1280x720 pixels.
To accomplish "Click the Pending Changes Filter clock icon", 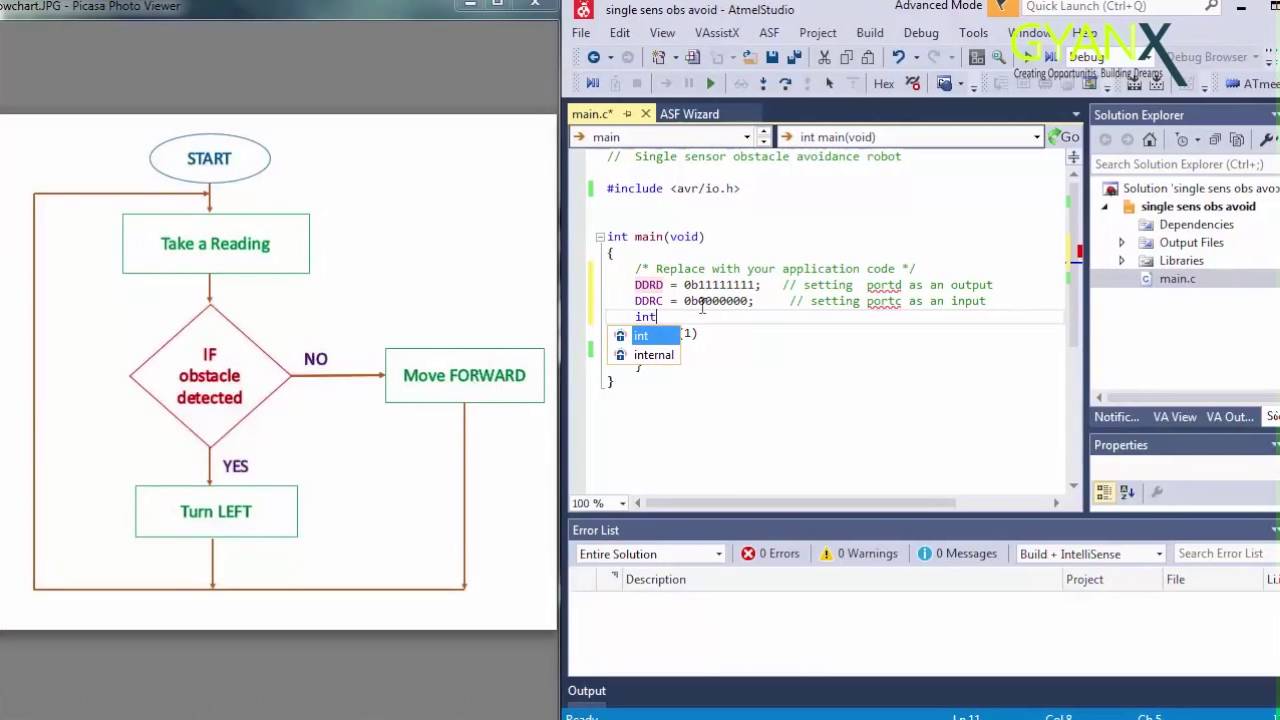I will pos(1182,140).
